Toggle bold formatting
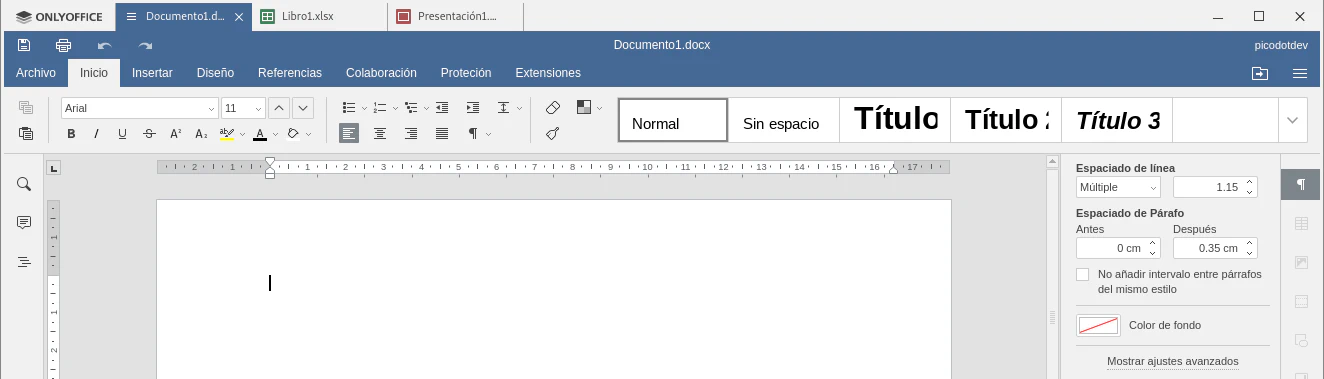The width and height of the screenshot is (1324, 379). (x=71, y=133)
